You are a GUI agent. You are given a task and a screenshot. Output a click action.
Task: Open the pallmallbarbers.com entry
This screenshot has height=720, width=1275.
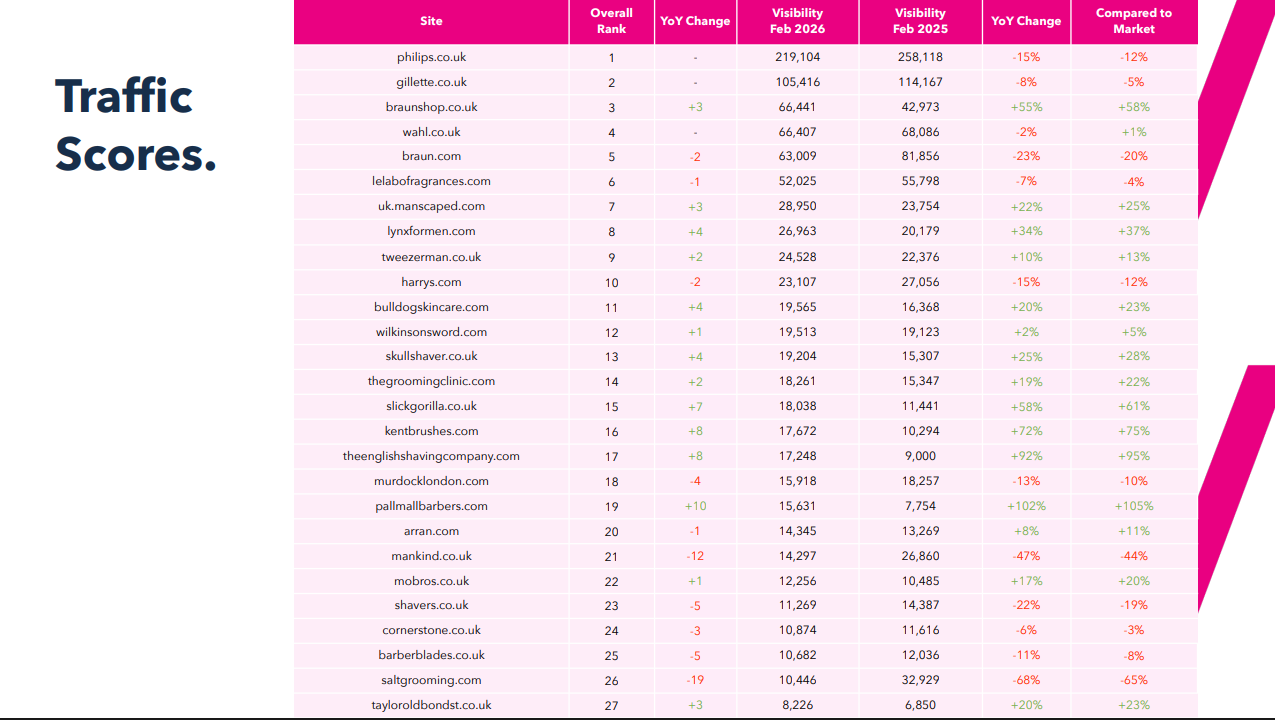pyautogui.click(x=431, y=506)
